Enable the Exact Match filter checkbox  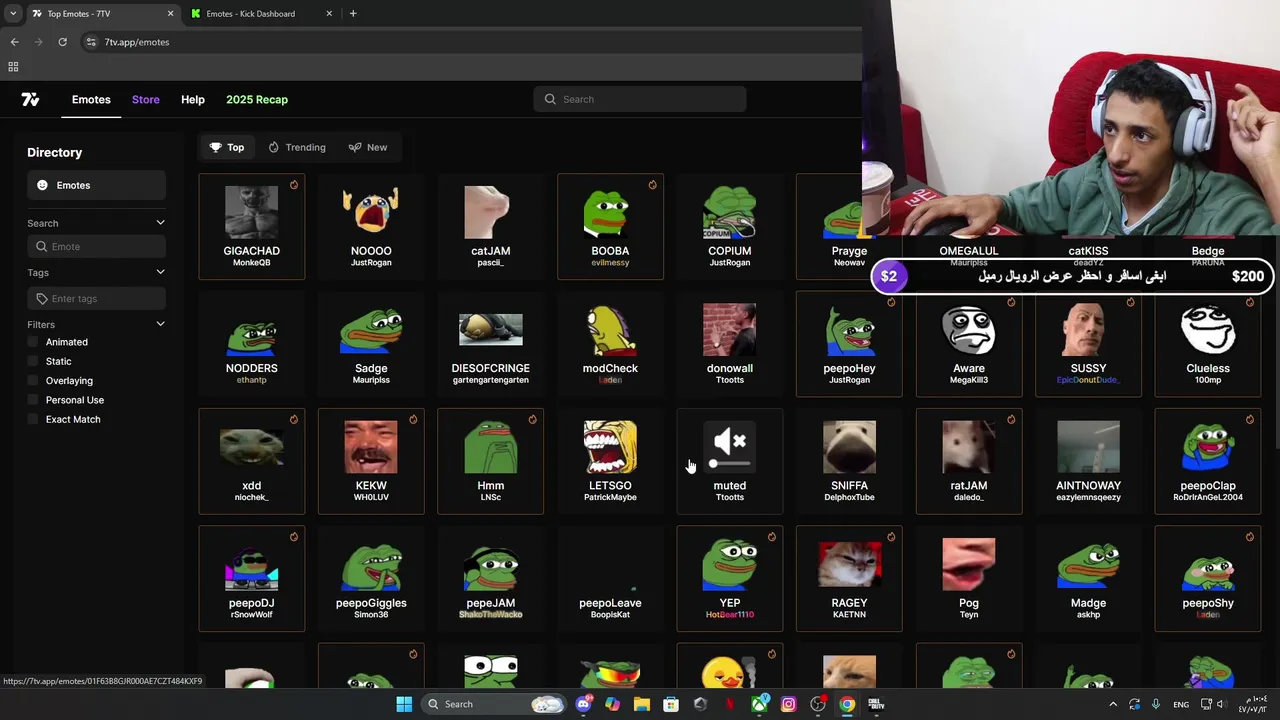pos(33,419)
